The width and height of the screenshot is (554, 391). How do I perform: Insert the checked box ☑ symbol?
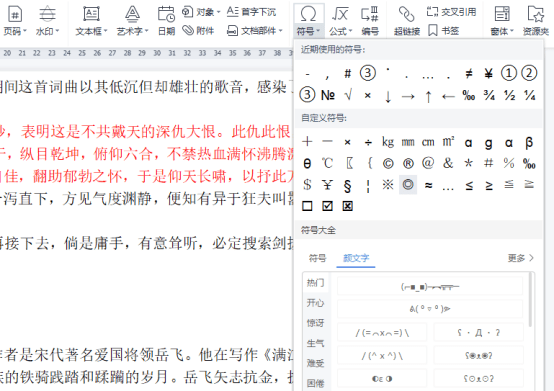(327, 206)
